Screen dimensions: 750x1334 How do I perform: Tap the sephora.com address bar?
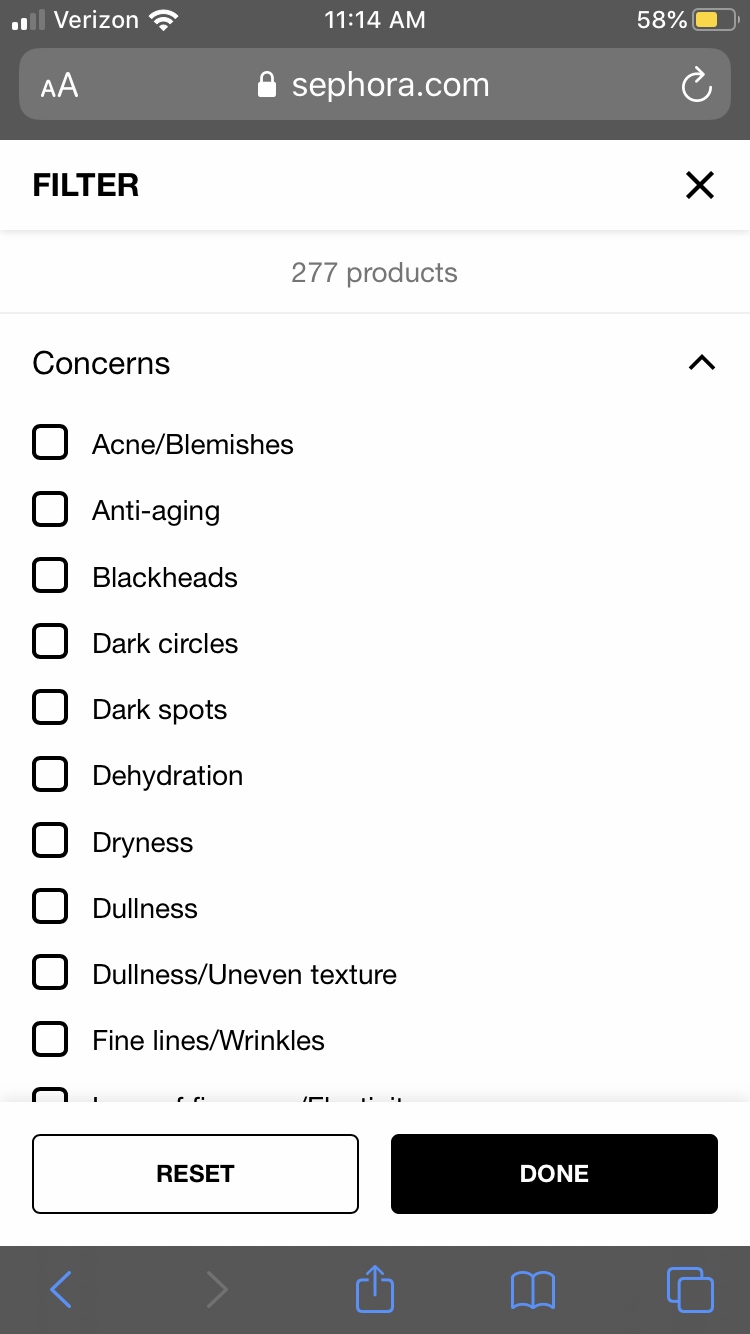[390, 86]
